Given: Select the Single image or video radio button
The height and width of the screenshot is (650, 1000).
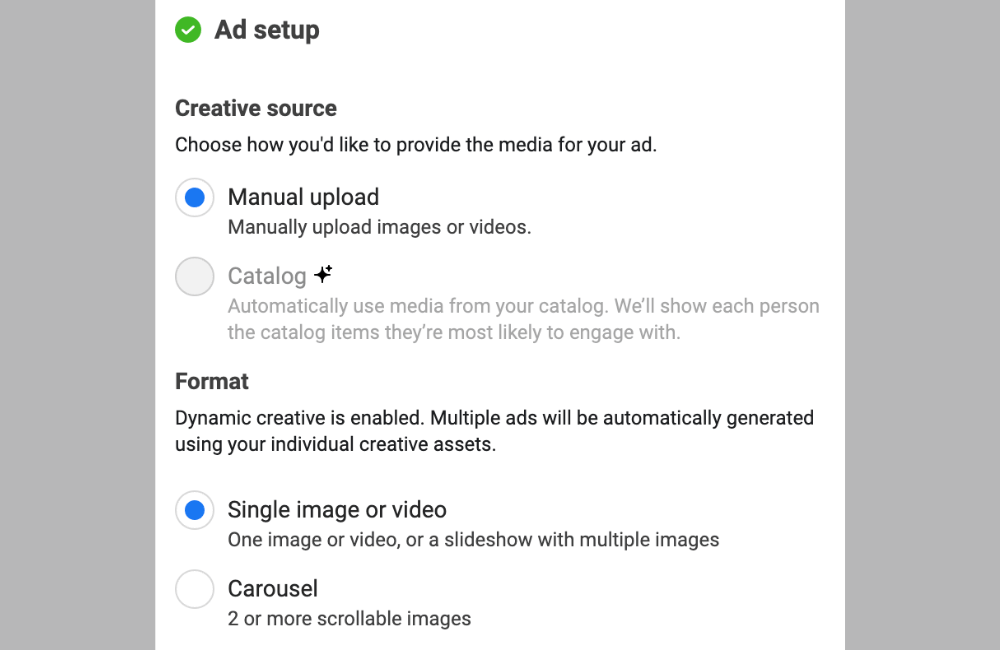Looking at the screenshot, I should 195,511.
